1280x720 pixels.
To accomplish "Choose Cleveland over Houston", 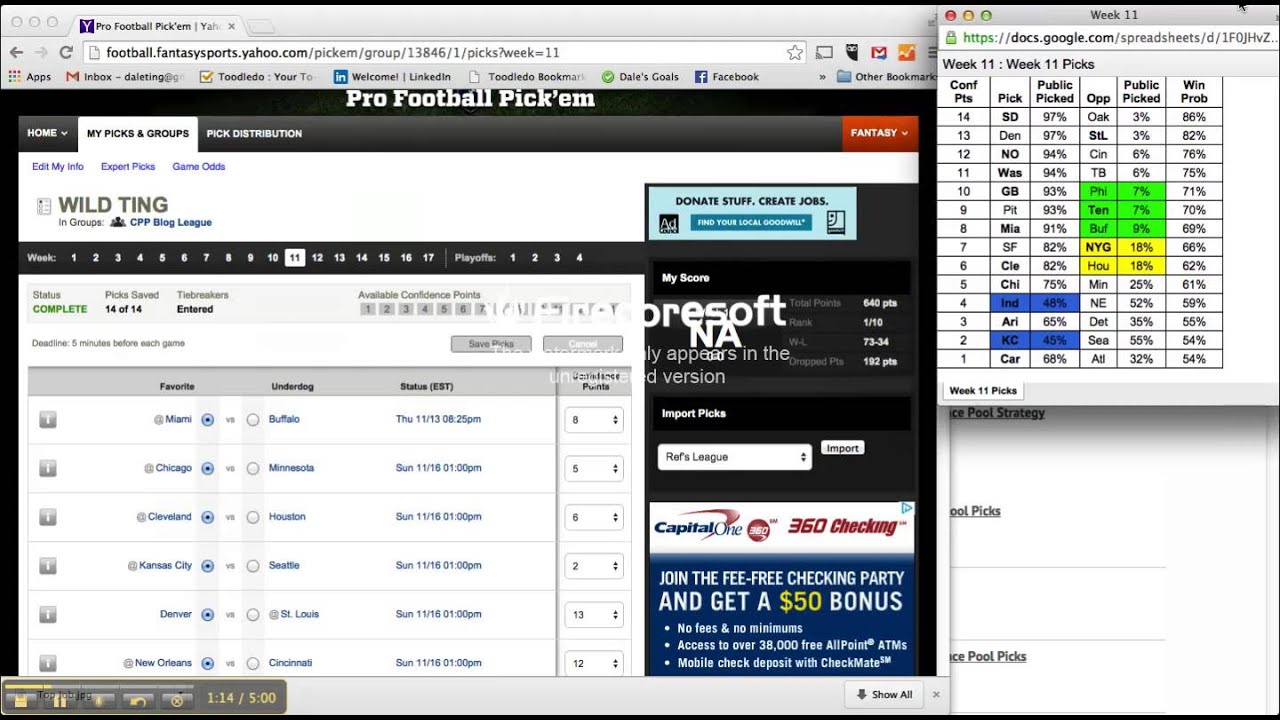I will (208, 517).
